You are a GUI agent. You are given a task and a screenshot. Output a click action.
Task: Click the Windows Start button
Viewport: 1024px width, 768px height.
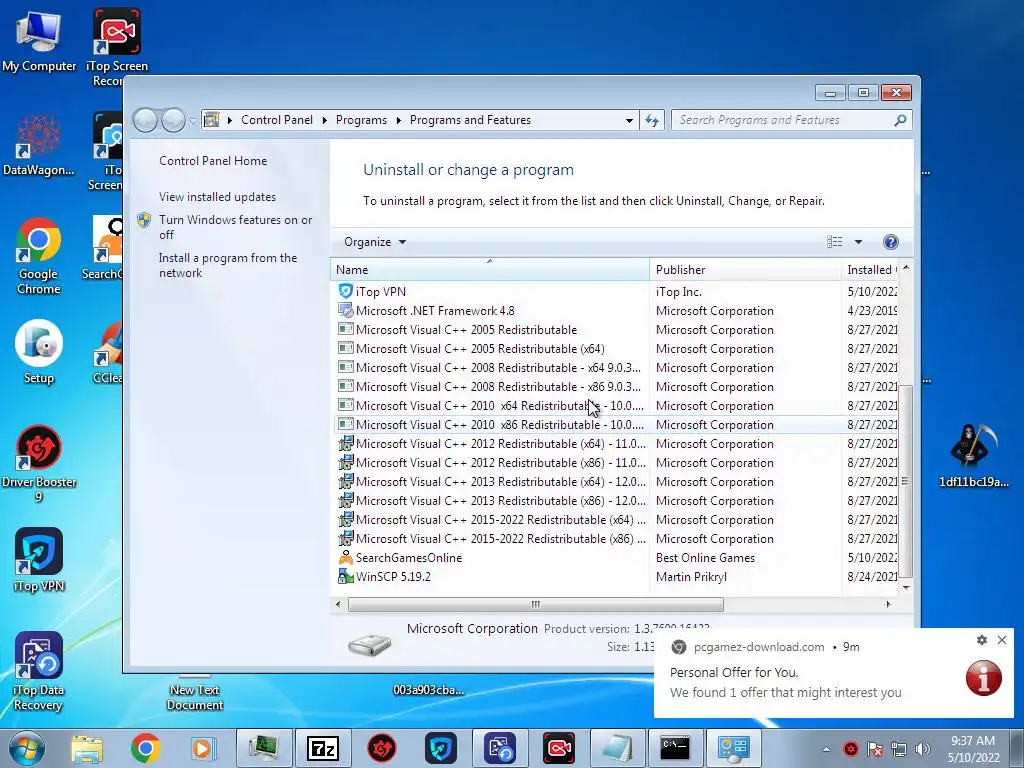(x=26, y=748)
